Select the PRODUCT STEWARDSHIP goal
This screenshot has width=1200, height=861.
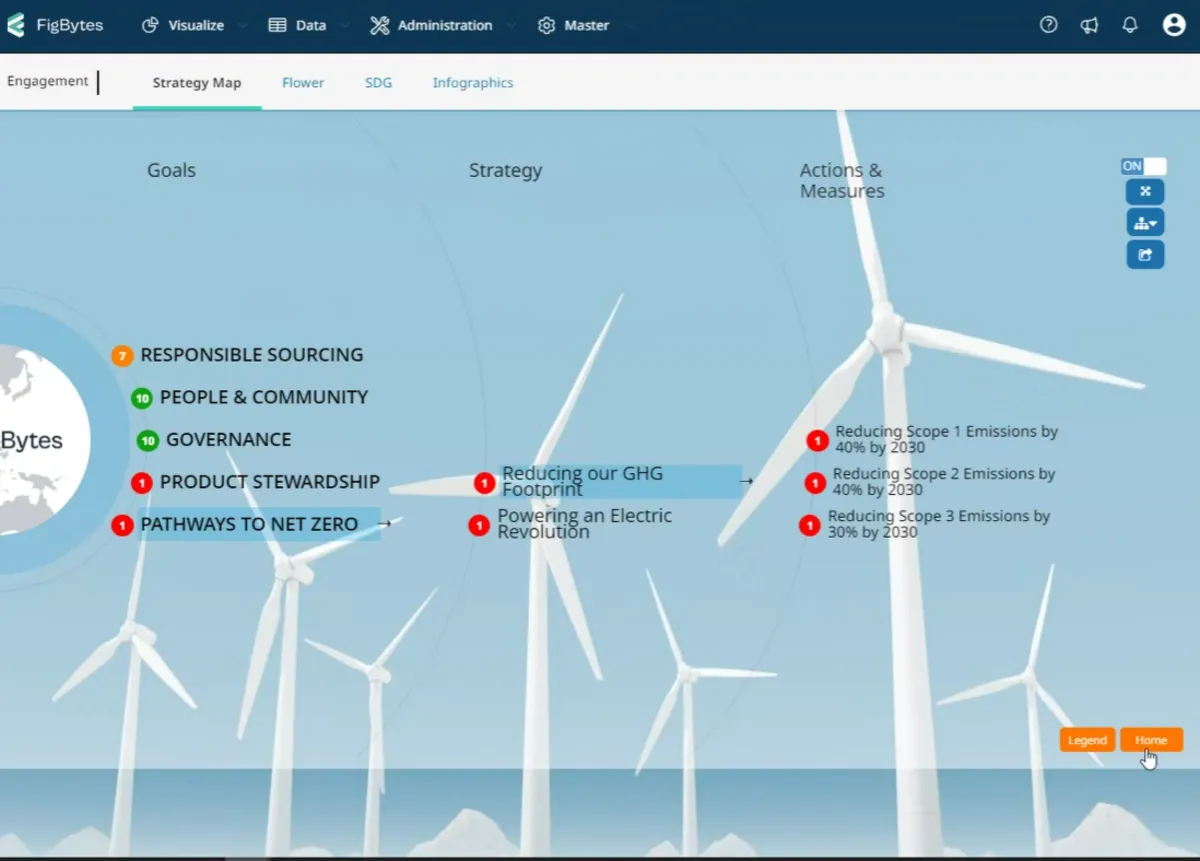(x=270, y=482)
